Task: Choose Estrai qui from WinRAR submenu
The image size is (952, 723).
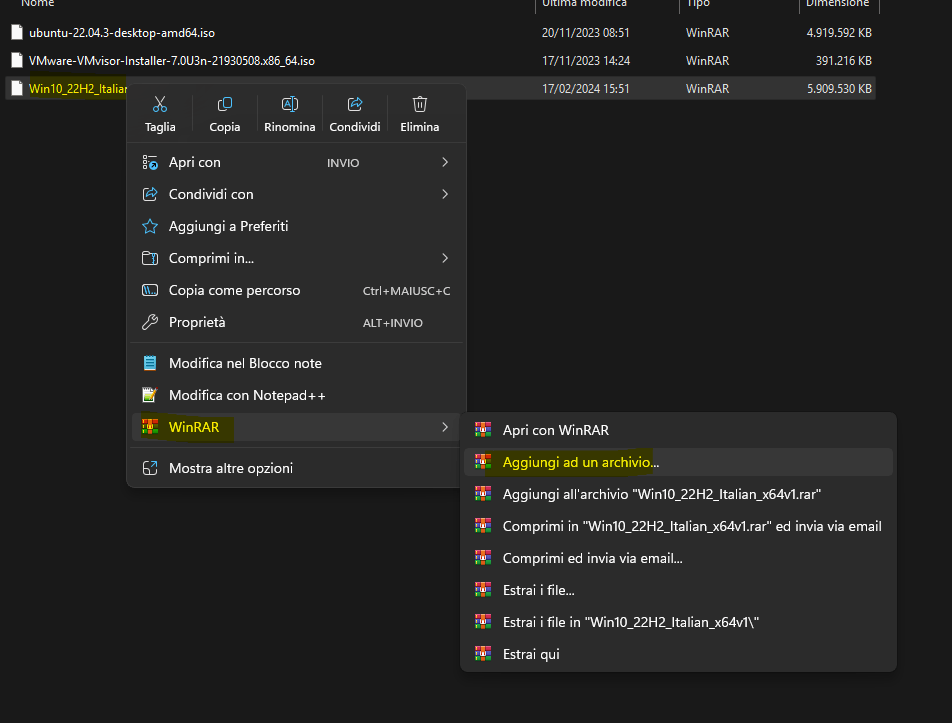Action: [x=531, y=654]
